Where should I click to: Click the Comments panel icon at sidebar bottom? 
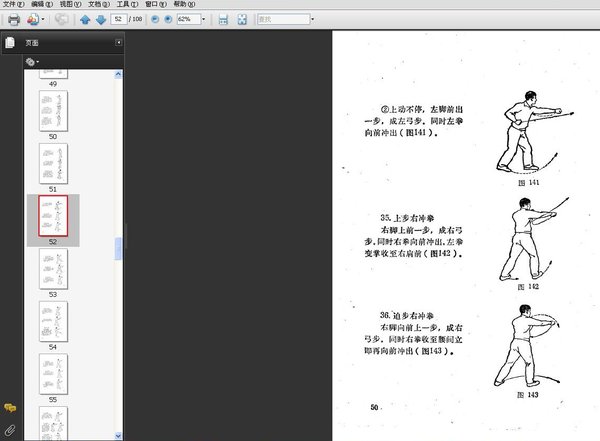coord(10,408)
